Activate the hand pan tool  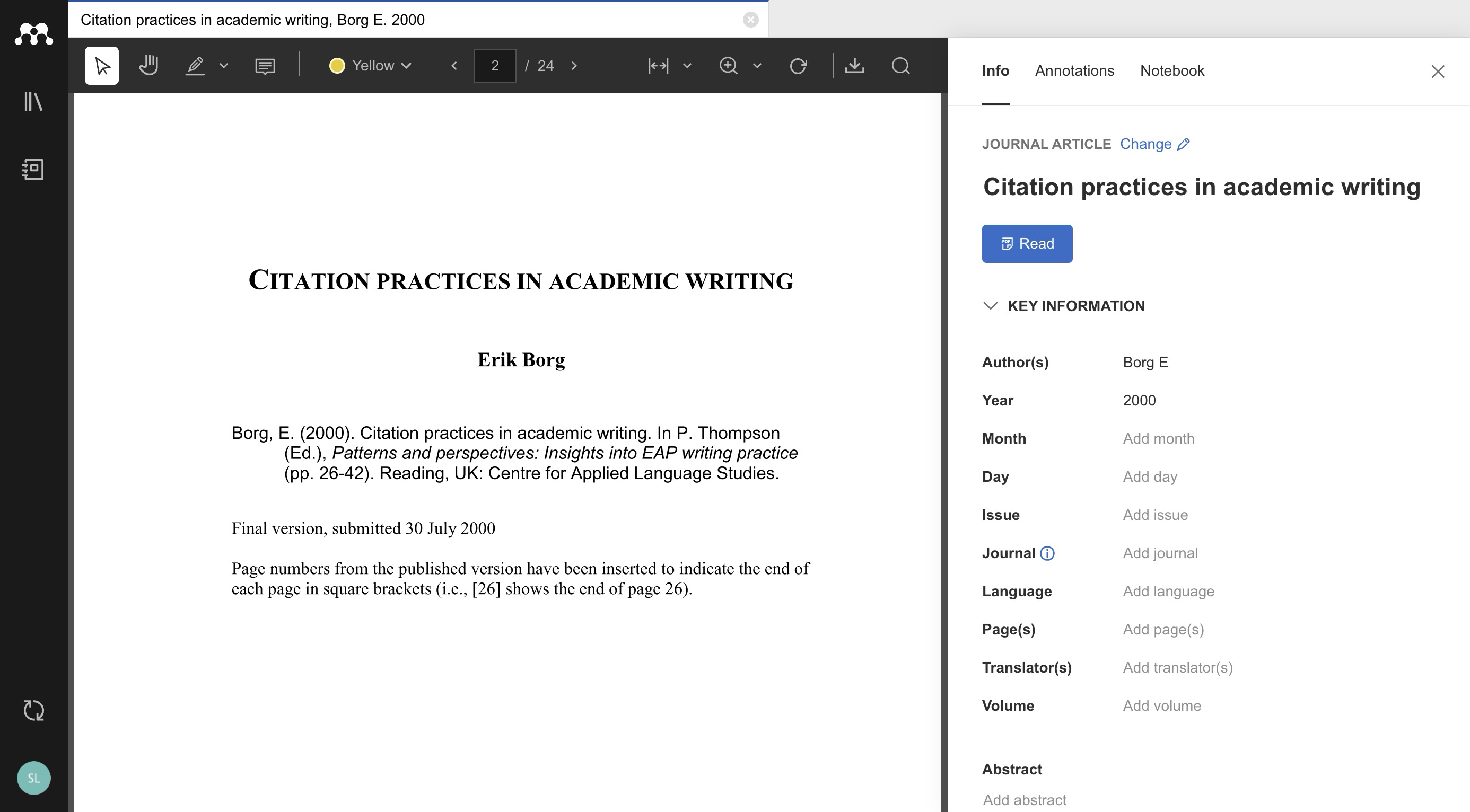click(x=148, y=66)
